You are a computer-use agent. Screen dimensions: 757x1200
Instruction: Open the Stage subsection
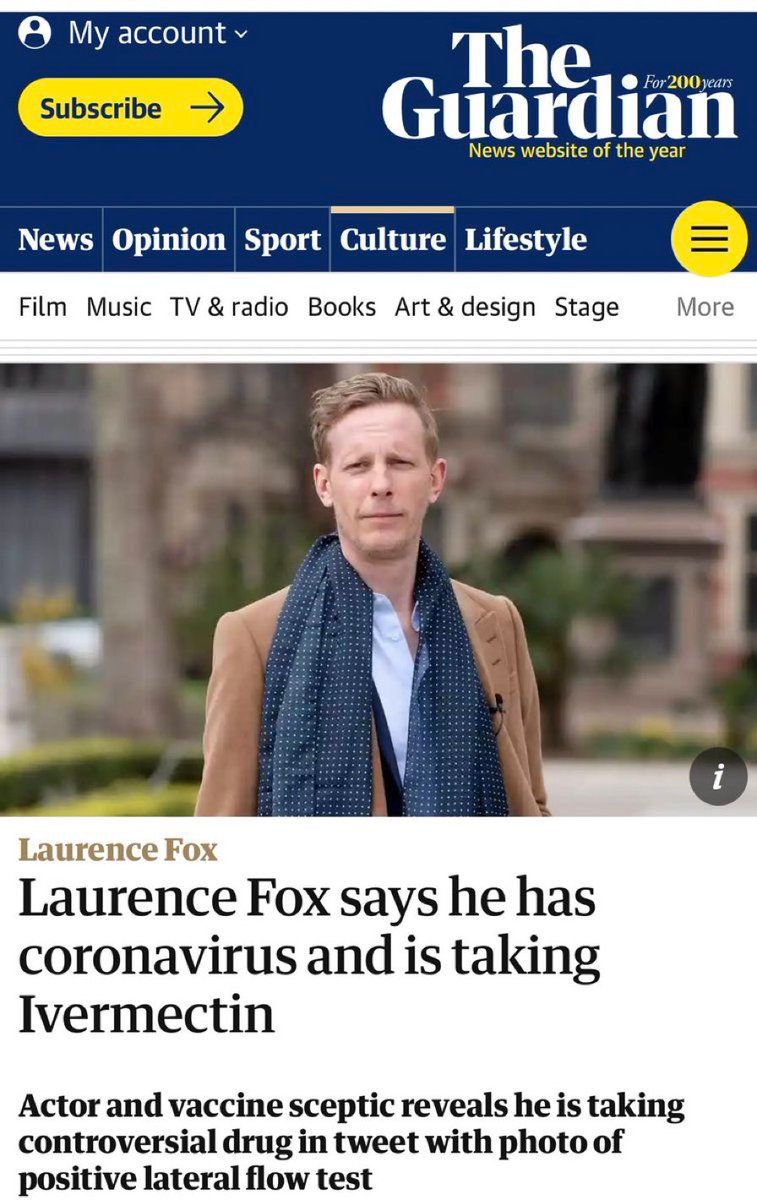[x=587, y=307]
